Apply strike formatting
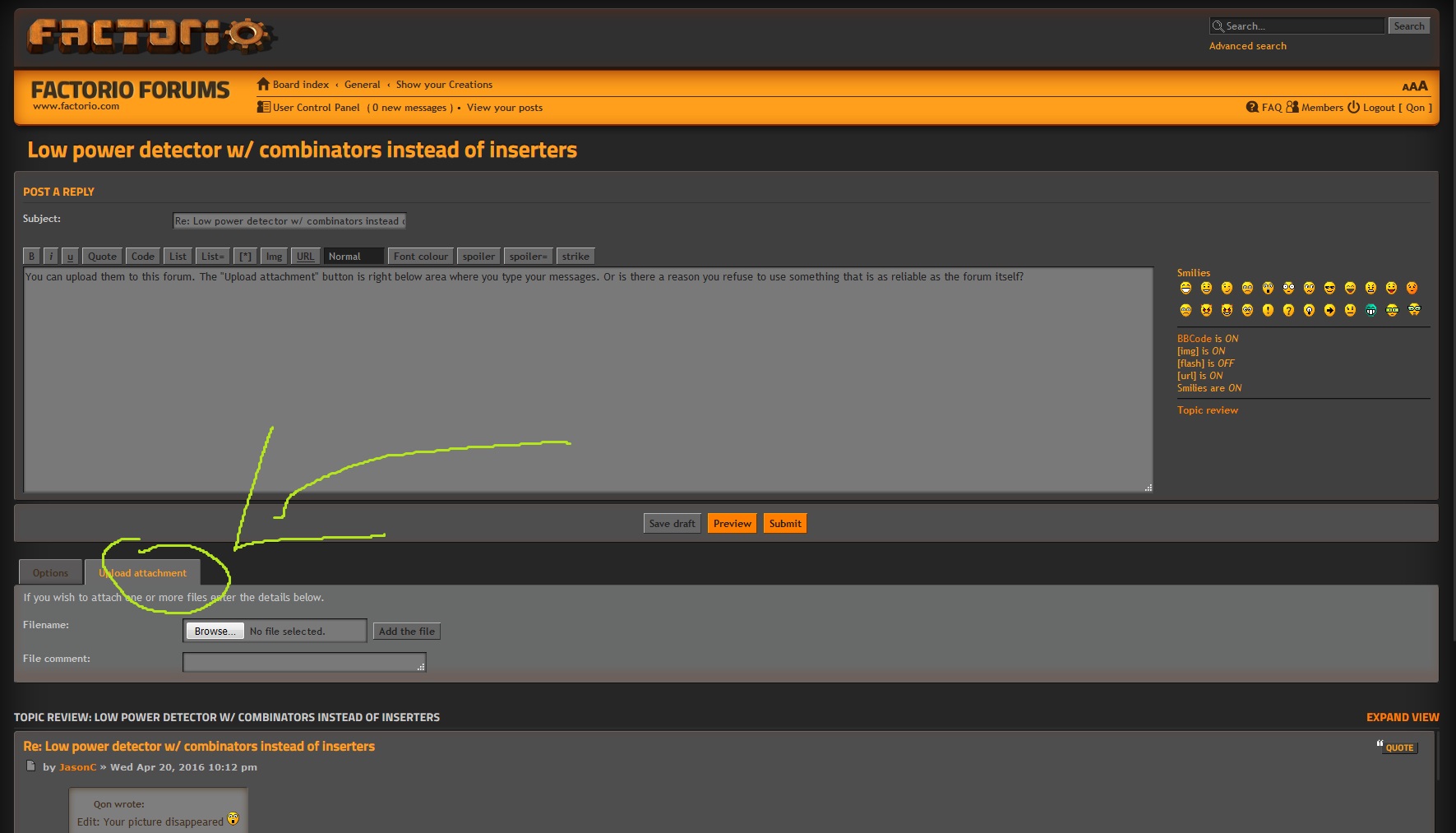The width and height of the screenshot is (1456, 833). pyautogui.click(x=575, y=257)
